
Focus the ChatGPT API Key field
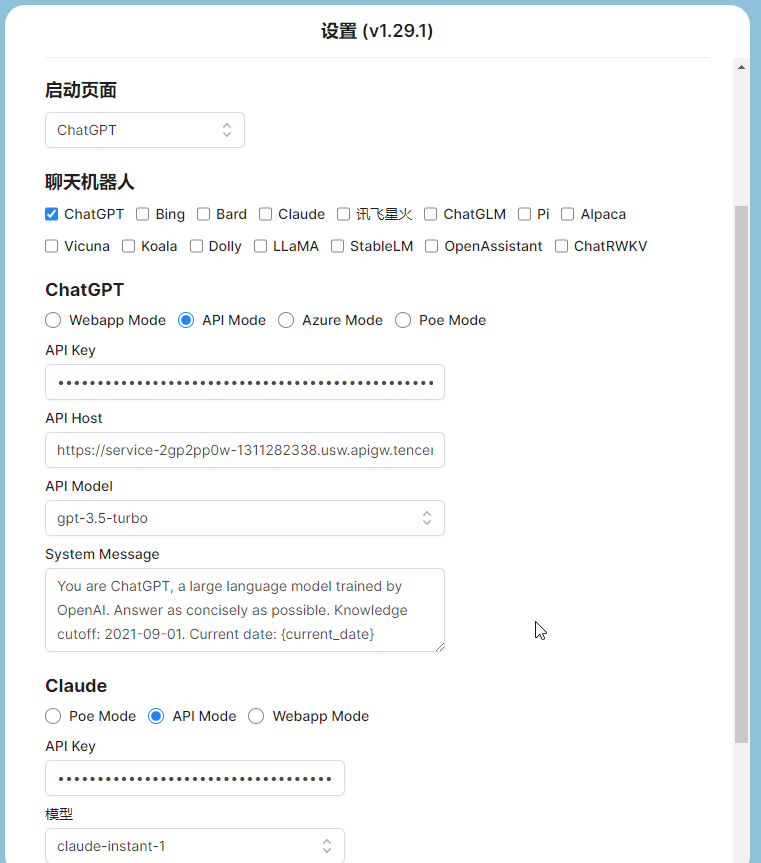pos(245,382)
